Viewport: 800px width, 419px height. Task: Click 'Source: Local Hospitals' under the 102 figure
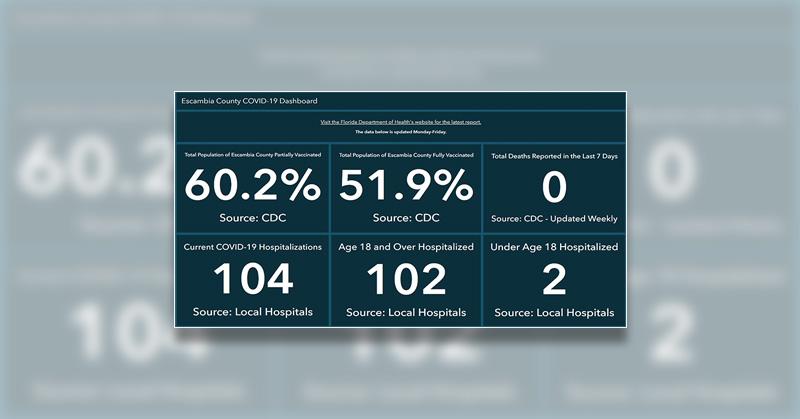click(406, 312)
